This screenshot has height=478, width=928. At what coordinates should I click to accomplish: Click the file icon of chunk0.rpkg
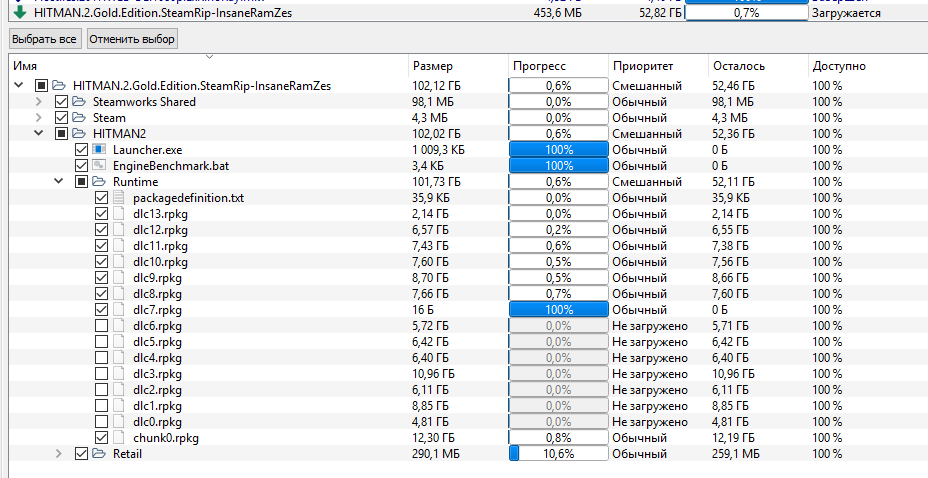click(120, 438)
